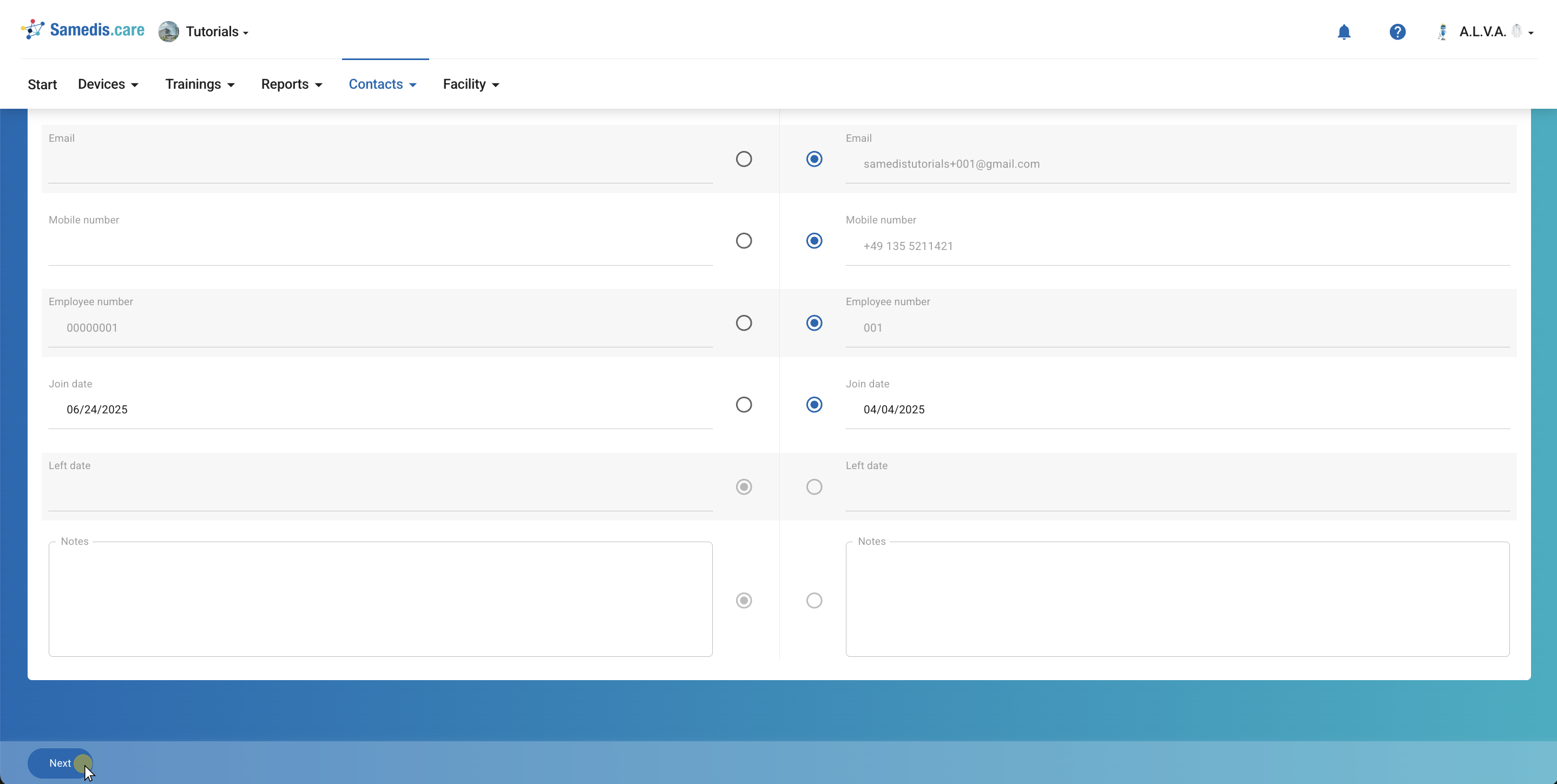
Task: Select right Mobile number radio button
Action: [813, 241]
